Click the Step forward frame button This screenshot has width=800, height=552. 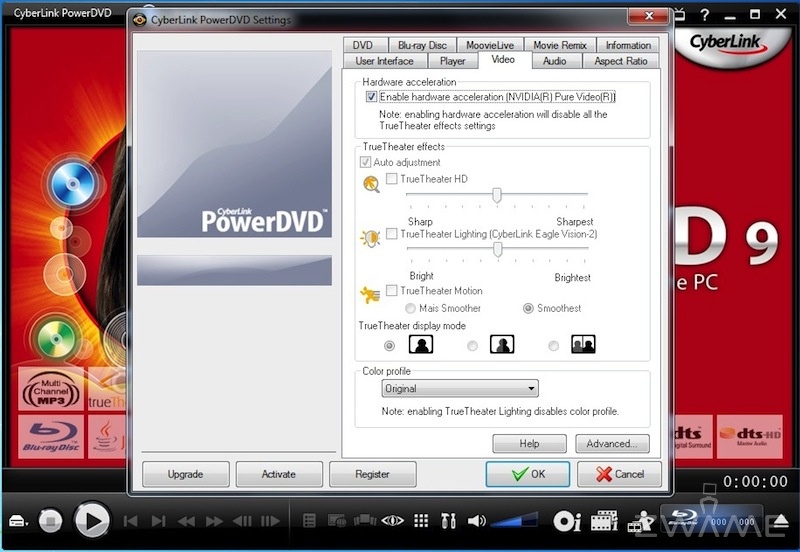pos(270,521)
